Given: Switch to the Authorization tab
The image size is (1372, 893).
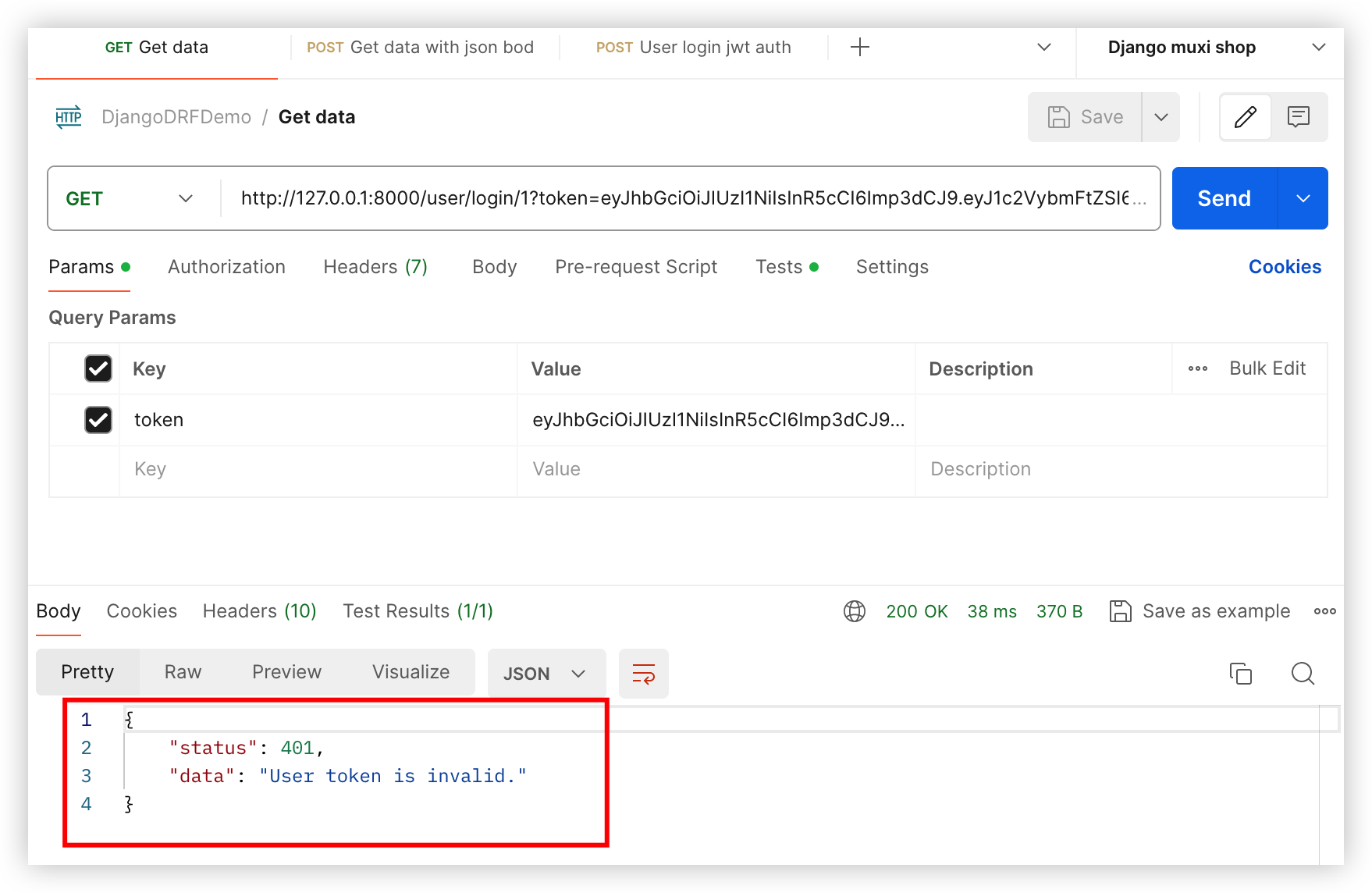Looking at the screenshot, I should 226,267.
